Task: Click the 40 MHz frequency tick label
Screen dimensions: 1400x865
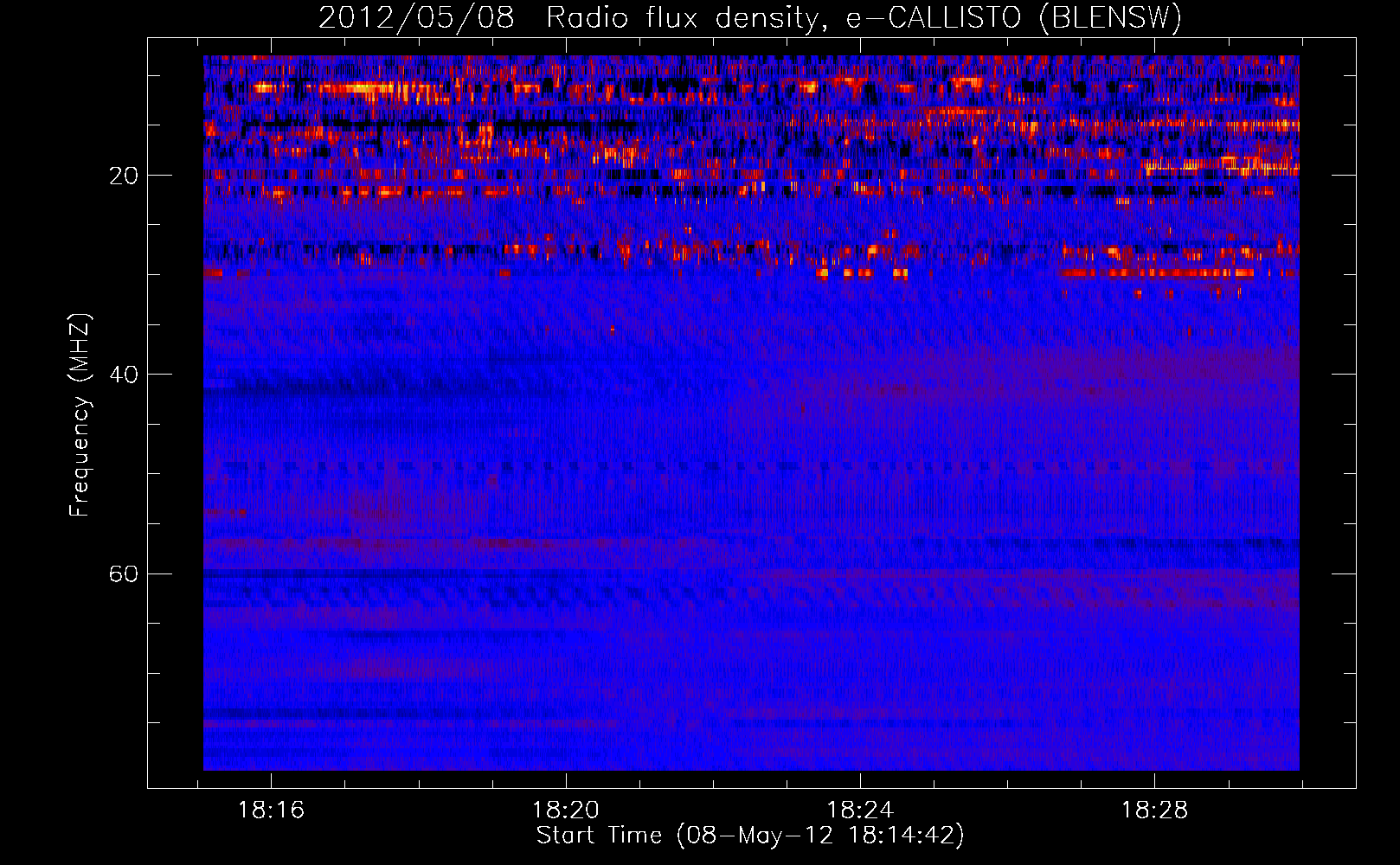Action: [123, 375]
